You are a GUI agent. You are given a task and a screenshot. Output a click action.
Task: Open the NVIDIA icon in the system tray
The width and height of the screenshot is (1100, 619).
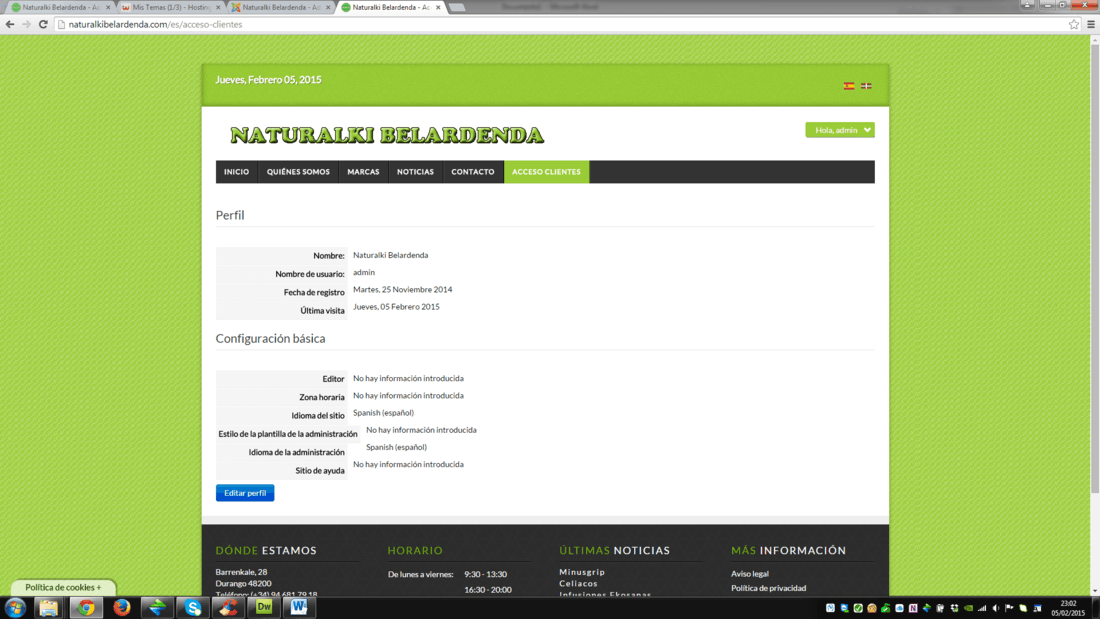click(x=968, y=608)
